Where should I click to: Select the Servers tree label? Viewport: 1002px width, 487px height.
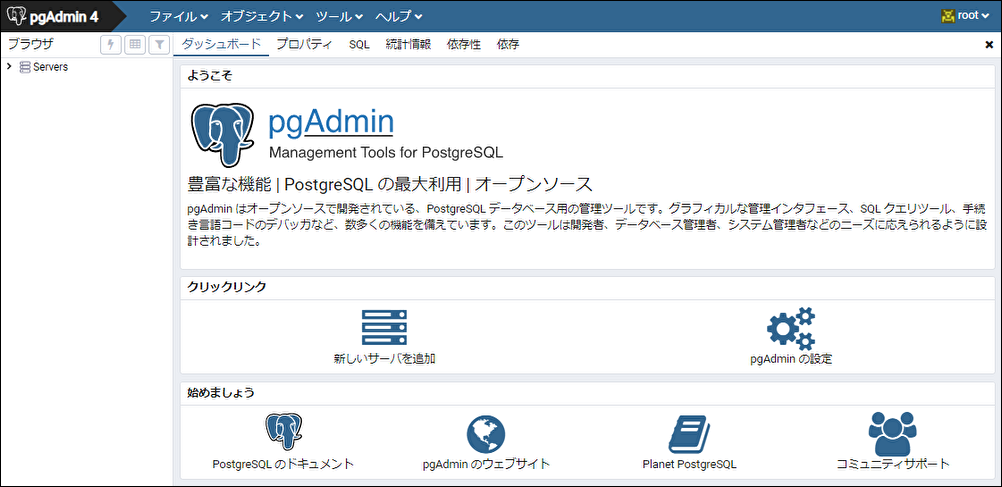click(x=50, y=66)
